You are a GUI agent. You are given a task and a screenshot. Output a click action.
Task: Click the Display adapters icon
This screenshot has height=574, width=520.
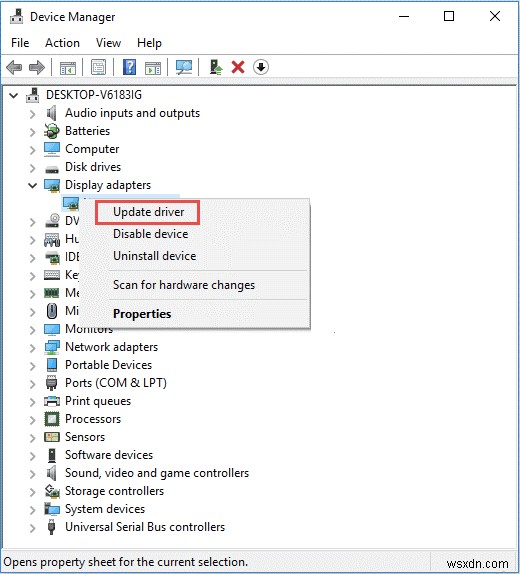click(x=52, y=186)
